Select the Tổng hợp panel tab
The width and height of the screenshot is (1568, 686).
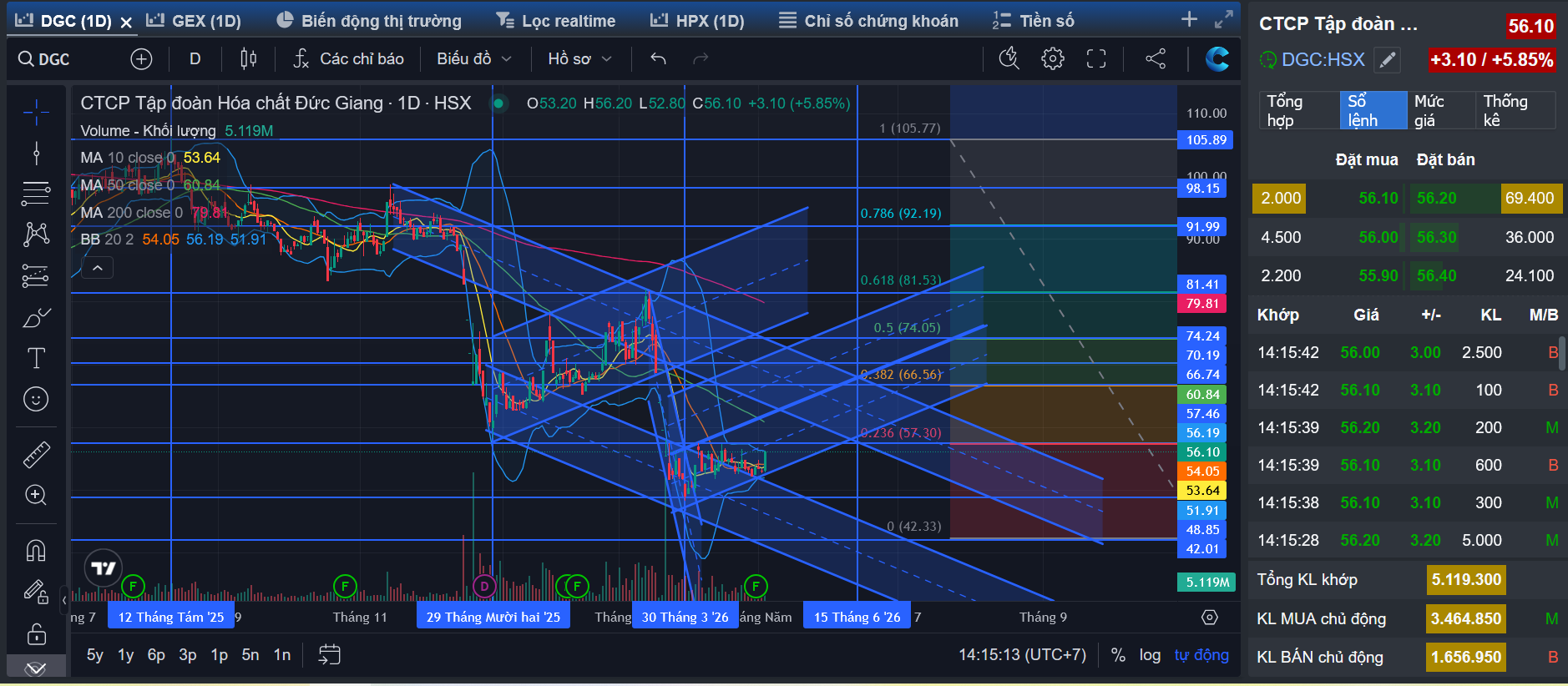1297,110
